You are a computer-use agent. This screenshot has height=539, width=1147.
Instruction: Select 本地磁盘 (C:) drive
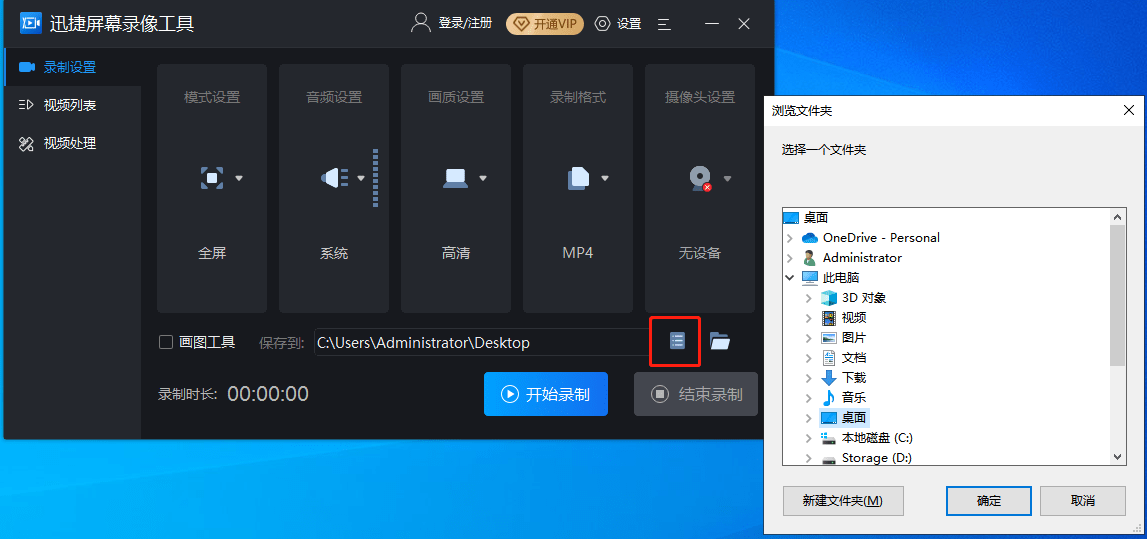click(877, 437)
